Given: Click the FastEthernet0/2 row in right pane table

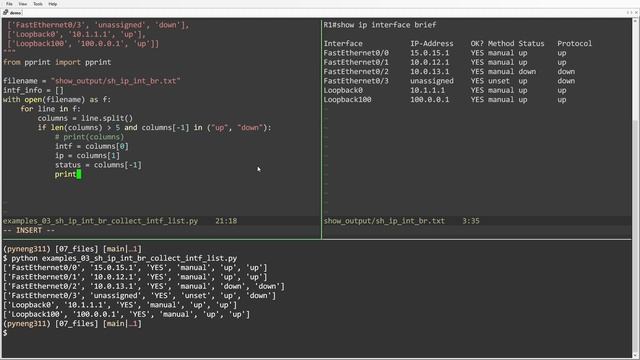Looking at the screenshot, I should (449, 72).
